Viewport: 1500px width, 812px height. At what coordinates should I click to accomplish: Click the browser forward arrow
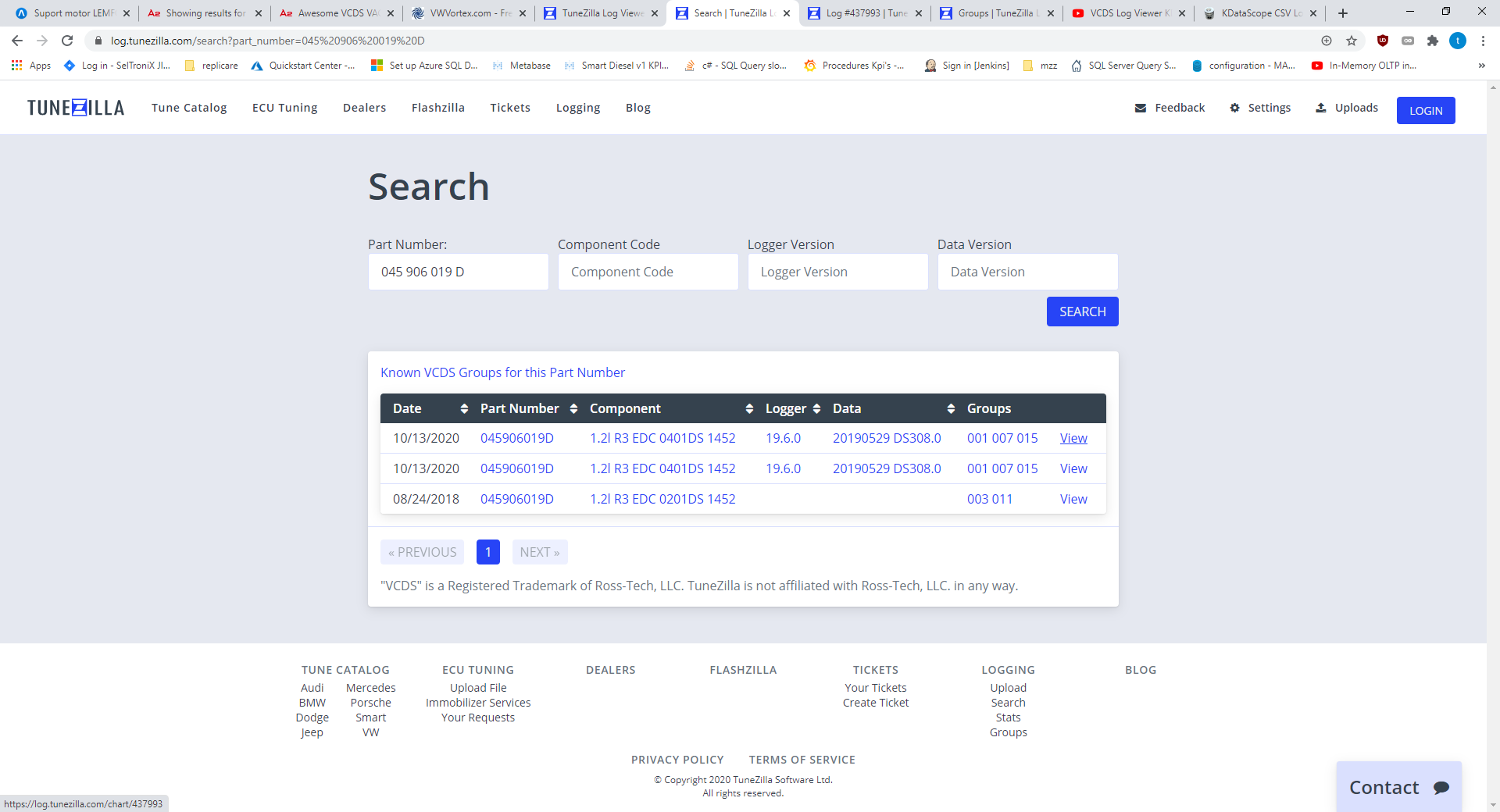click(42, 41)
